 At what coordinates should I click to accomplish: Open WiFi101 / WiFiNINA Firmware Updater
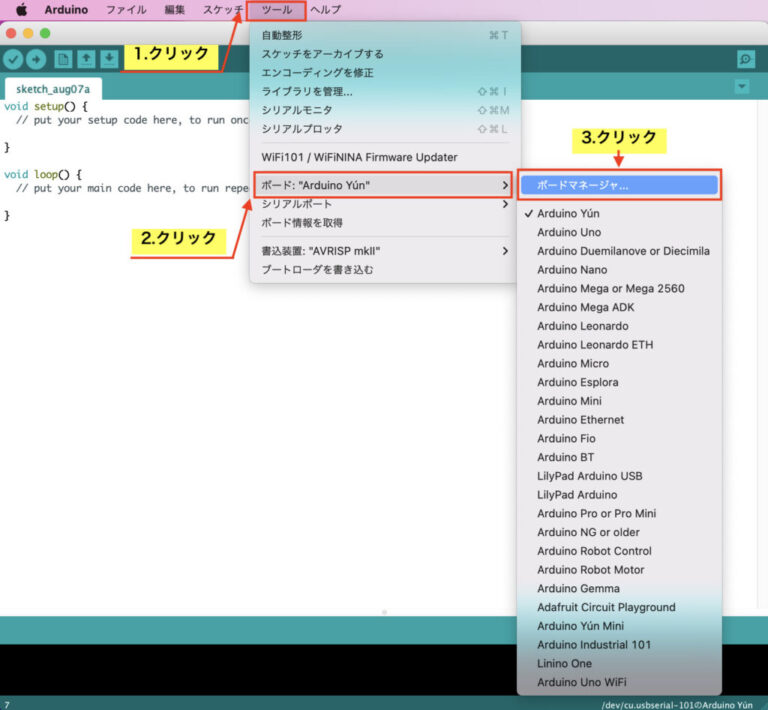pyautogui.click(x=359, y=157)
